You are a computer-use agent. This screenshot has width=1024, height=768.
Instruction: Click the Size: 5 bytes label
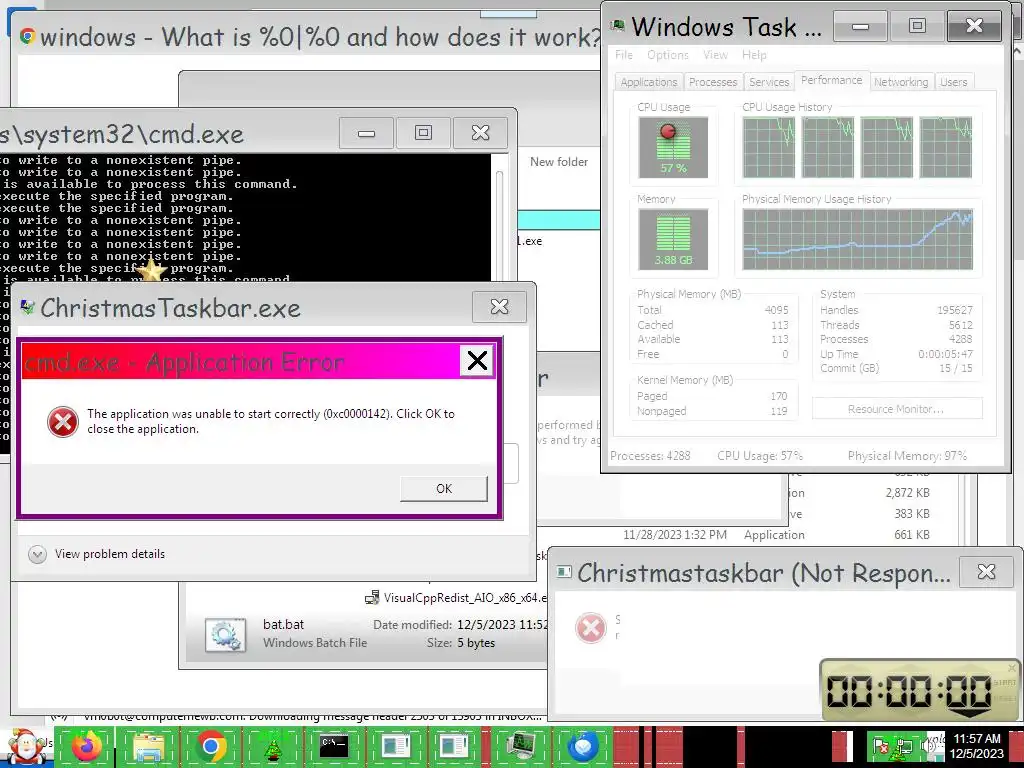click(461, 643)
